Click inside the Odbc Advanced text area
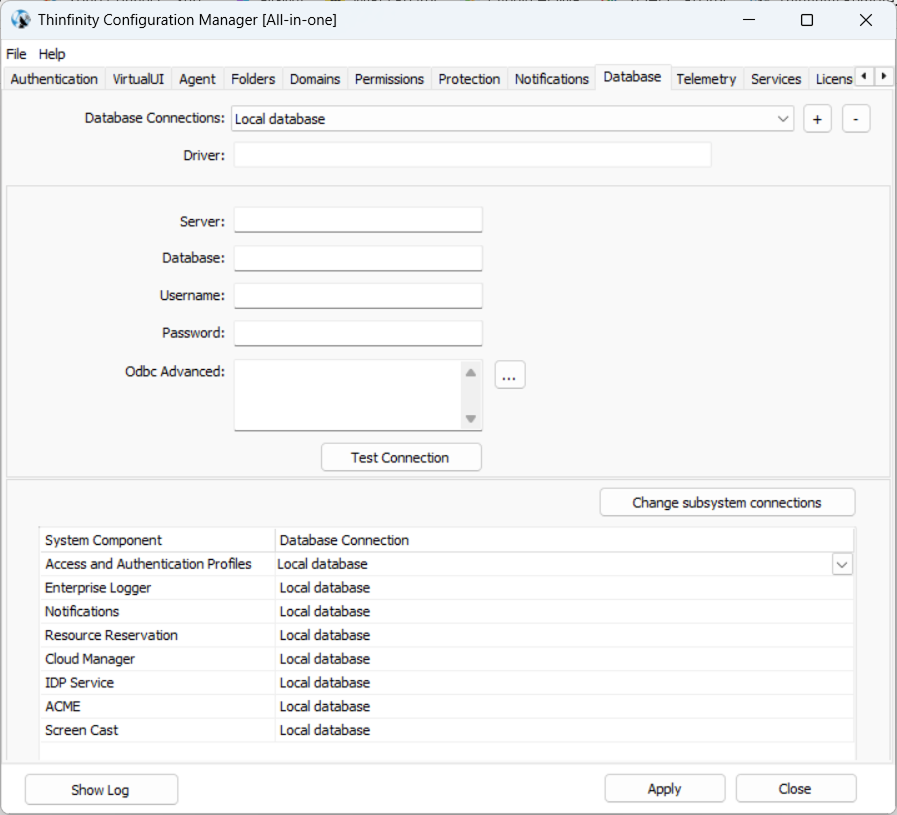The width and height of the screenshot is (897, 815). pos(347,395)
